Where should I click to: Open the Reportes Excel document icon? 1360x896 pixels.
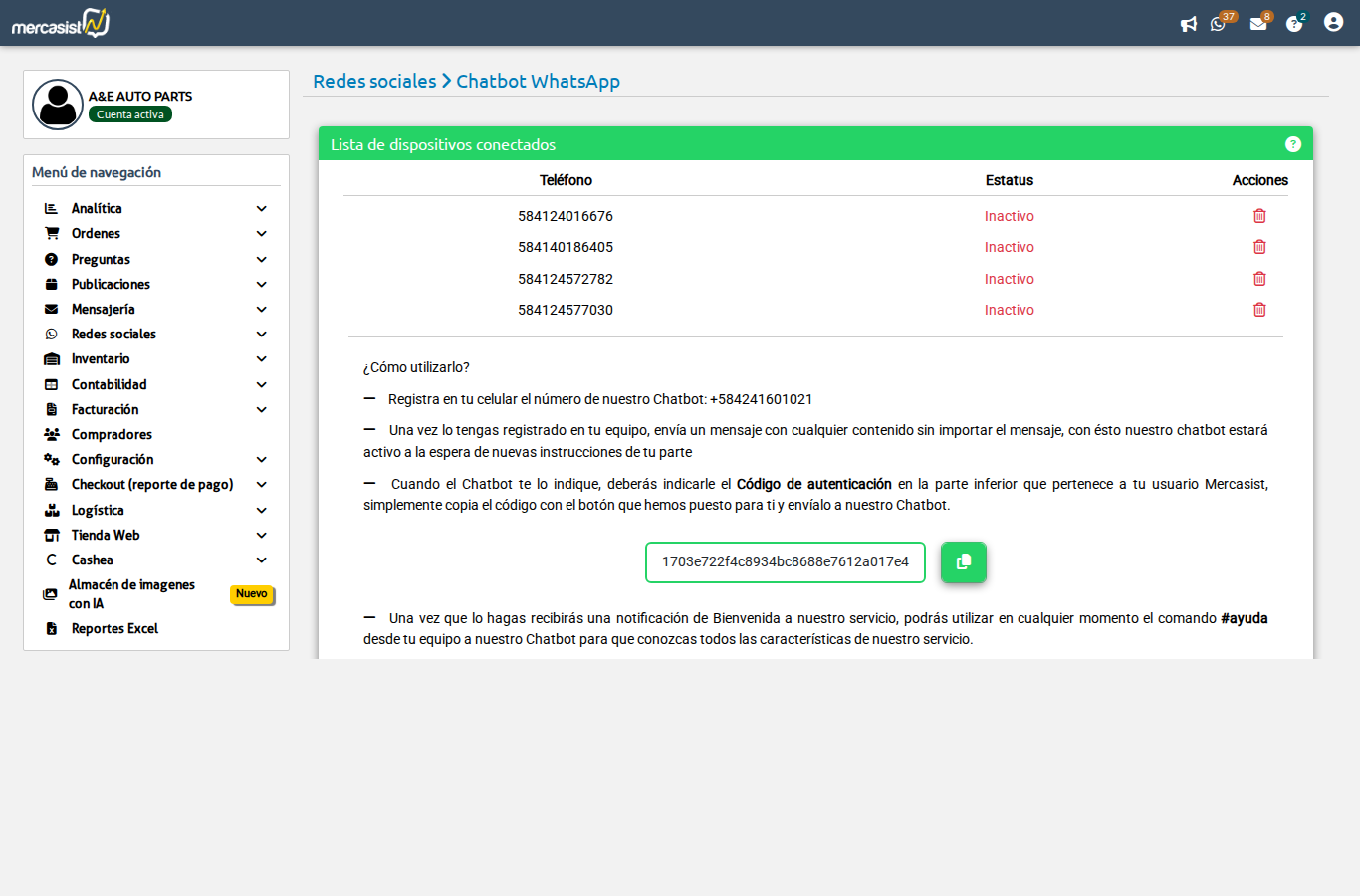click(x=51, y=628)
